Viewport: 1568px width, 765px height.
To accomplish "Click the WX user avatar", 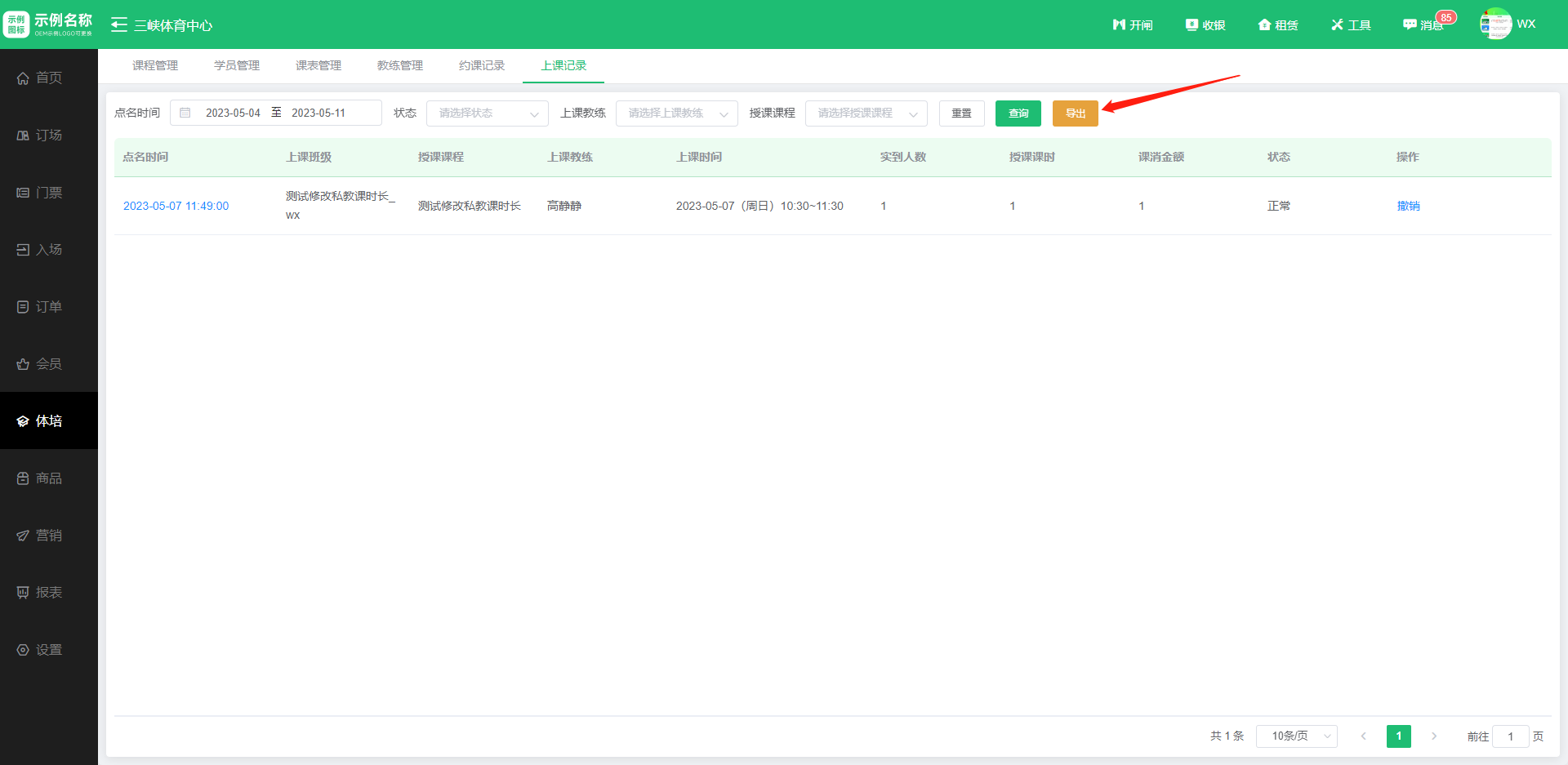I will click(x=1495, y=24).
